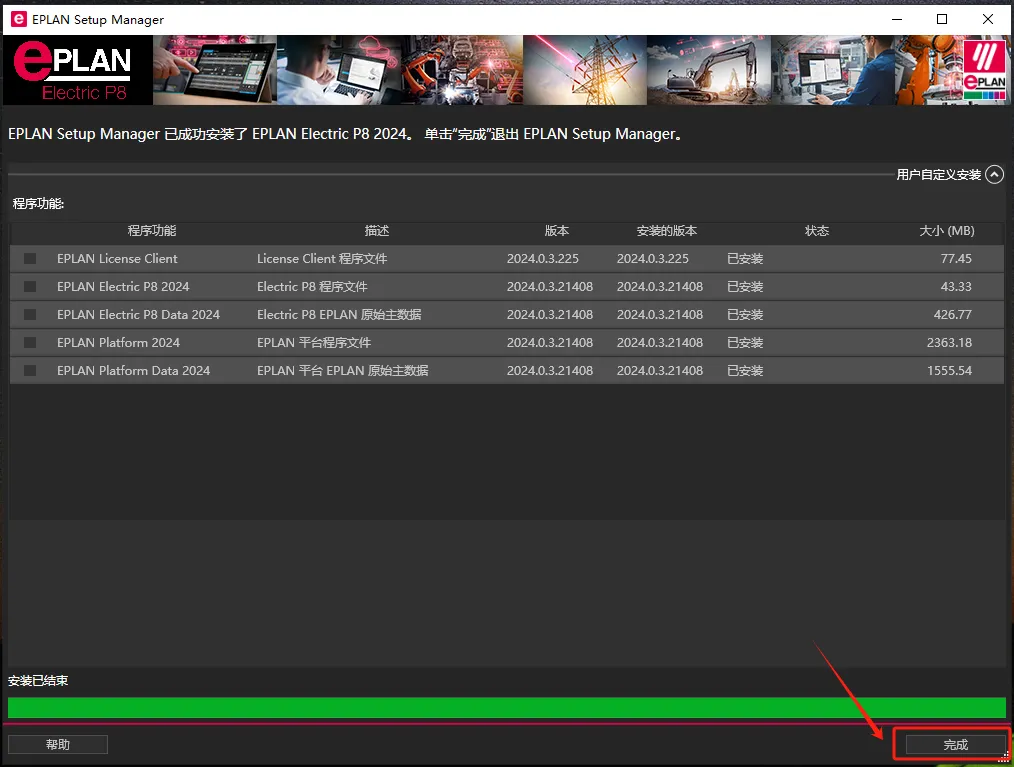Click 已安装 status of License Client row

pyautogui.click(x=745, y=259)
